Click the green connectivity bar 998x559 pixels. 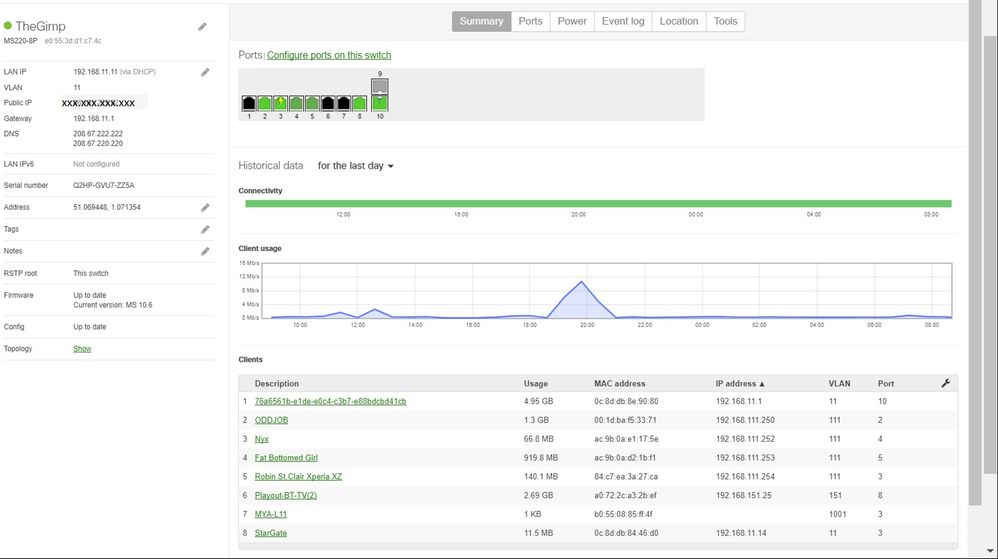point(598,204)
